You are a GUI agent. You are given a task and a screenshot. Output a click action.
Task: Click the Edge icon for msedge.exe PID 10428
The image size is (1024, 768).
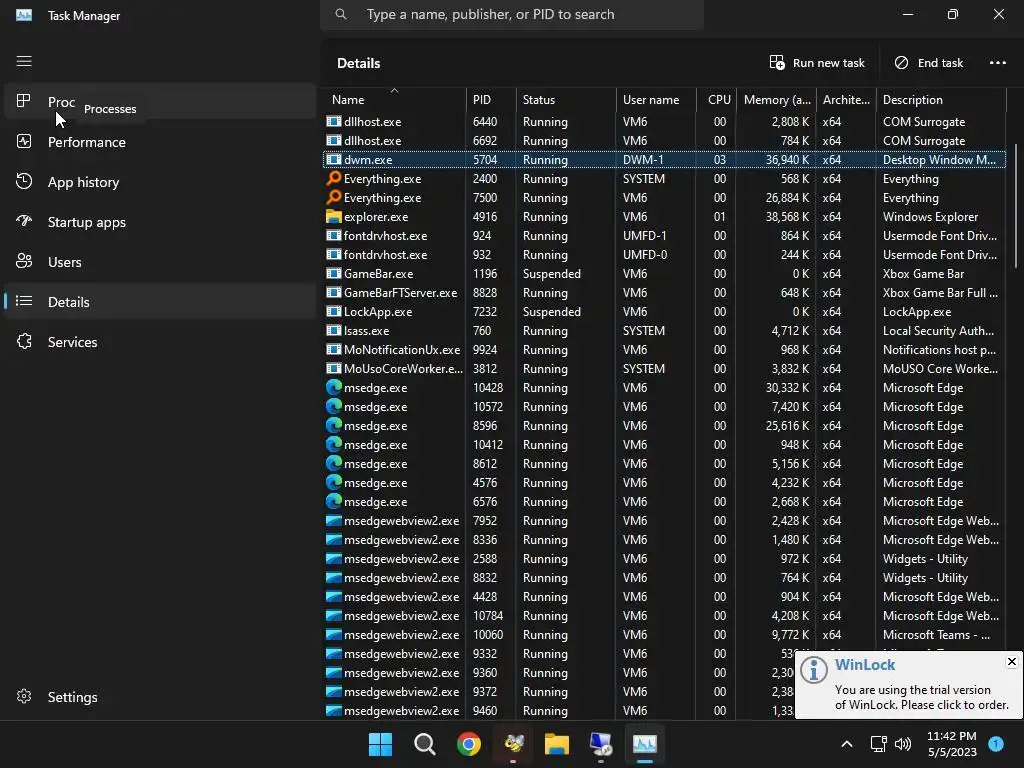(334, 387)
